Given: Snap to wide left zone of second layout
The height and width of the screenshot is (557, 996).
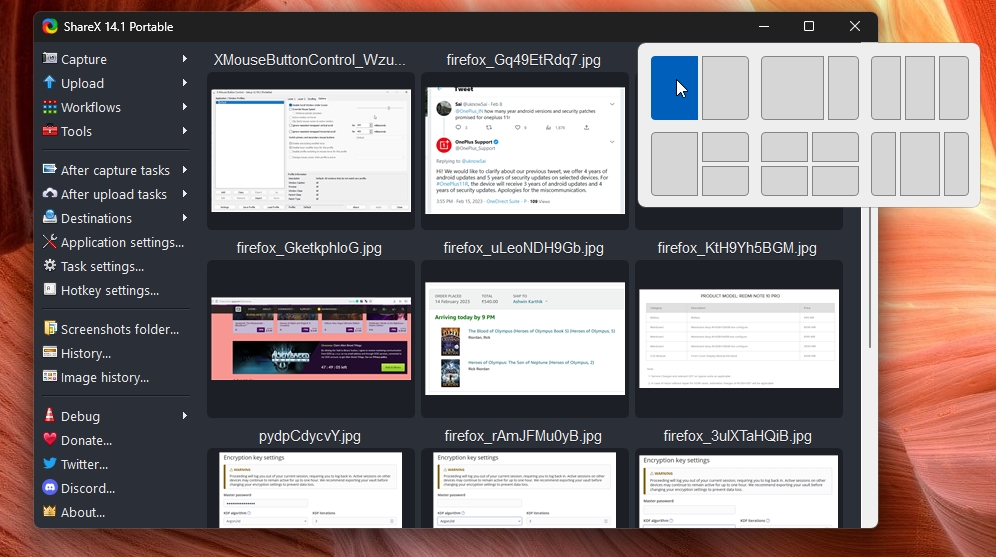Looking at the screenshot, I should [x=792, y=88].
